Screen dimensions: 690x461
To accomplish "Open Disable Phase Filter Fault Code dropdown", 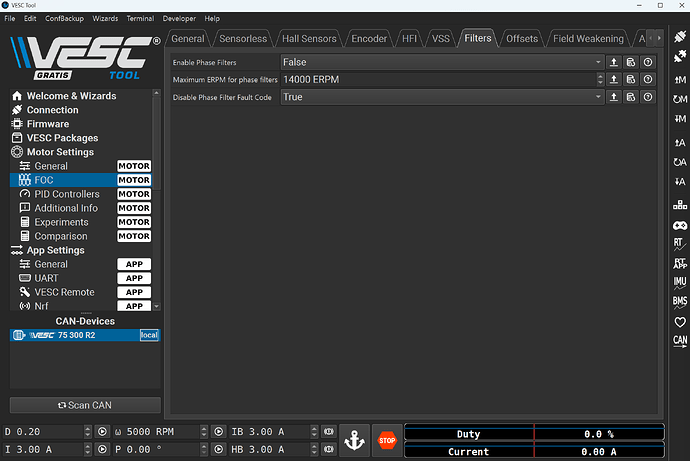I will pos(441,98).
